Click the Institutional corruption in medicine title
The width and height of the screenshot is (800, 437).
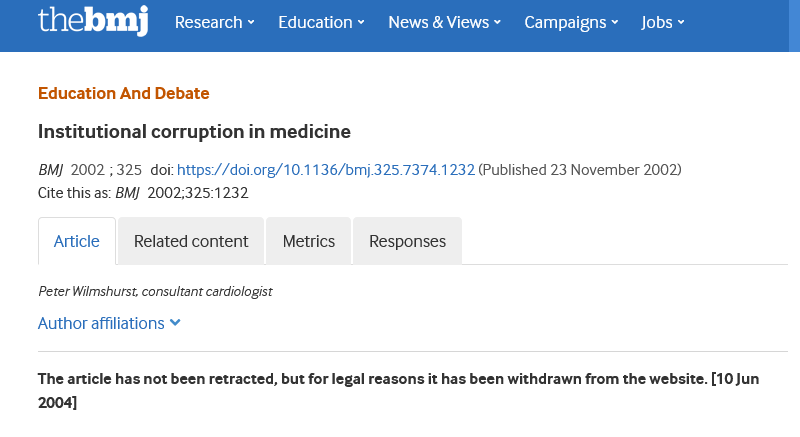tap(194, 131)
